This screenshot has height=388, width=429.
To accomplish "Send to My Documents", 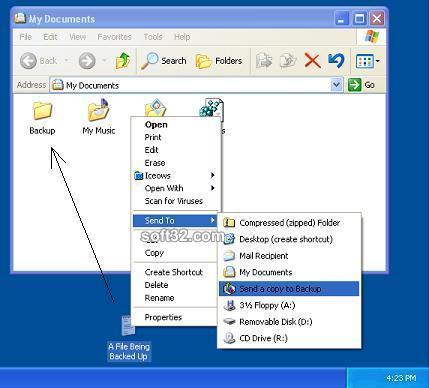I will point(289,272).
